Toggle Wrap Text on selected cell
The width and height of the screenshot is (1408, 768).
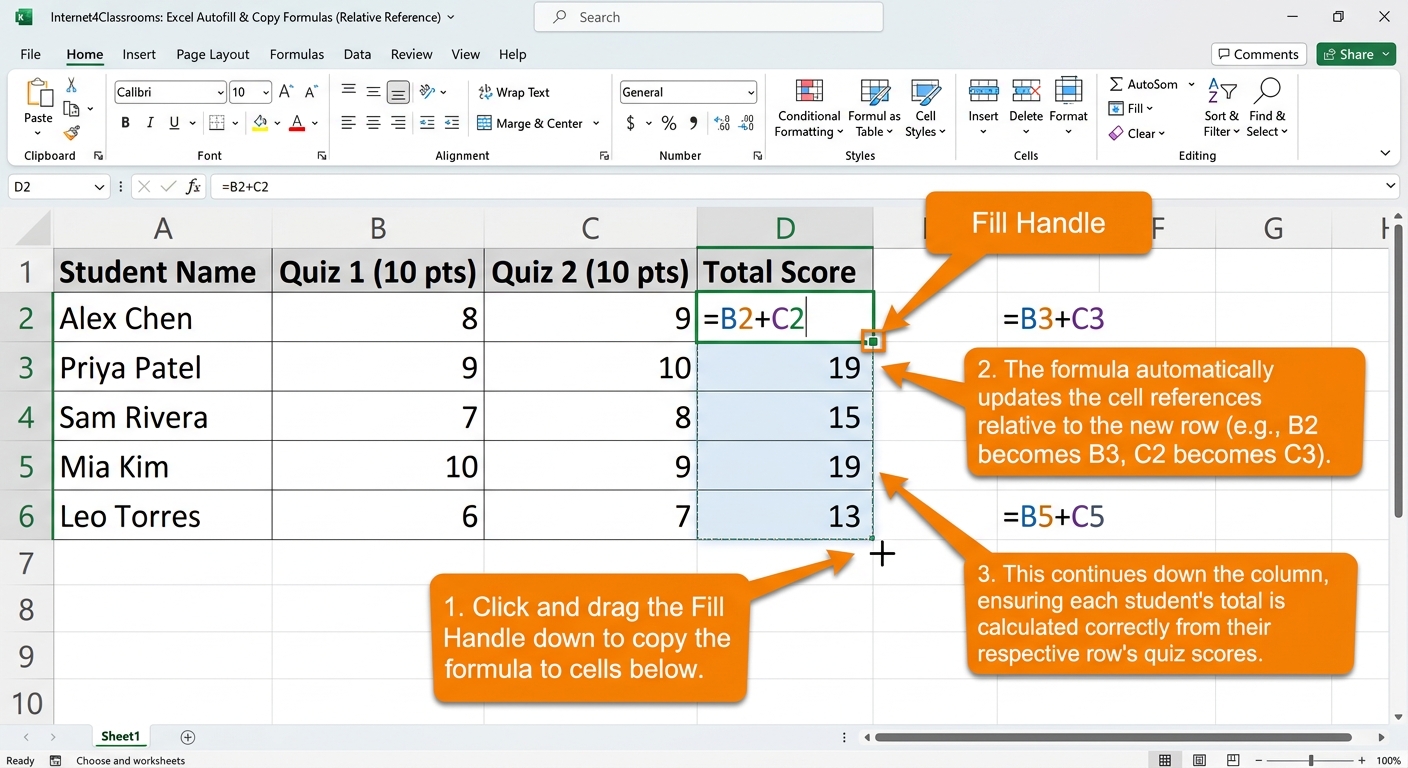tap(514, 92)
